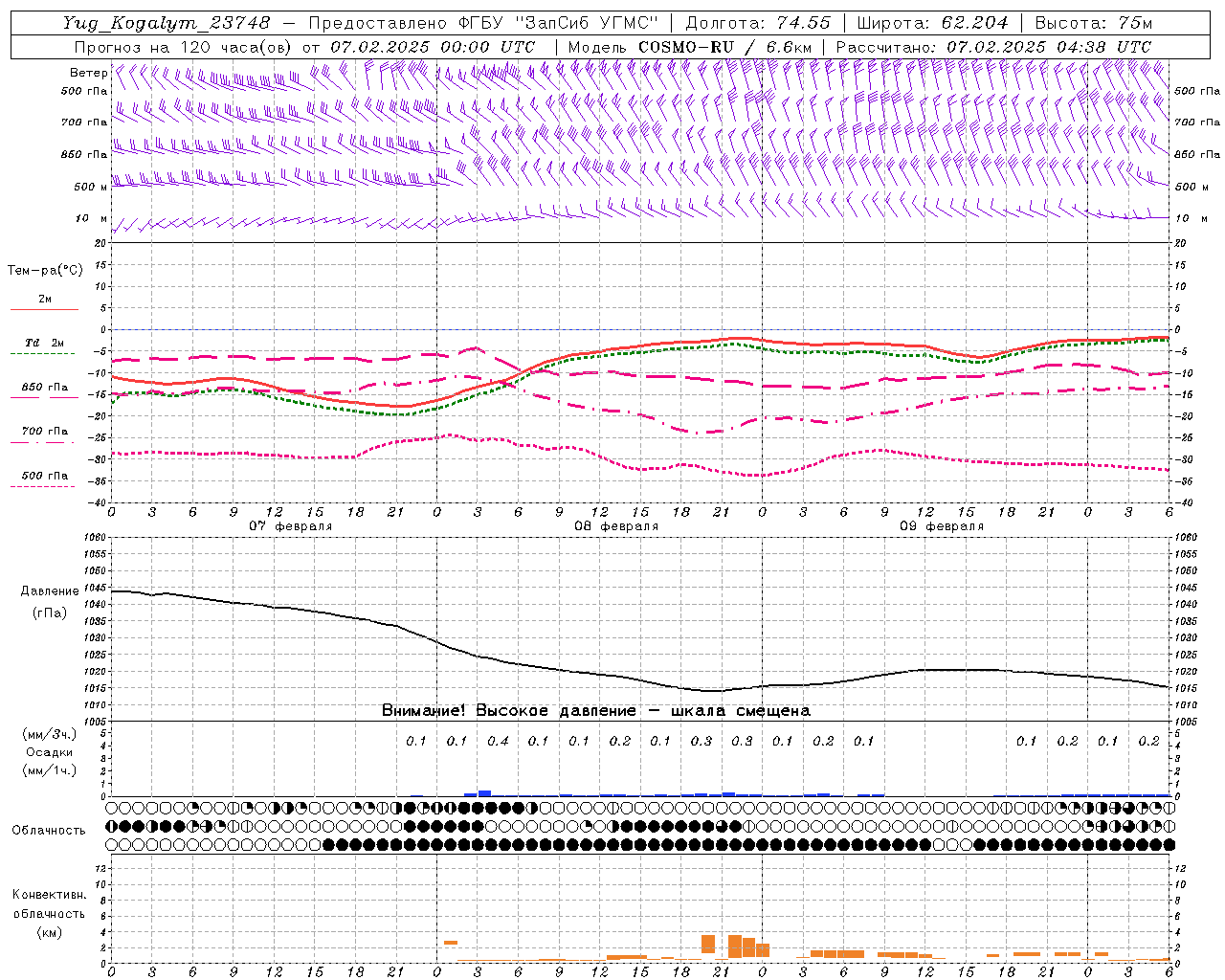Select the warning Внимание! Высокое давление — шкала смещена
The image size is (1225, 980).
coord(596,711)
